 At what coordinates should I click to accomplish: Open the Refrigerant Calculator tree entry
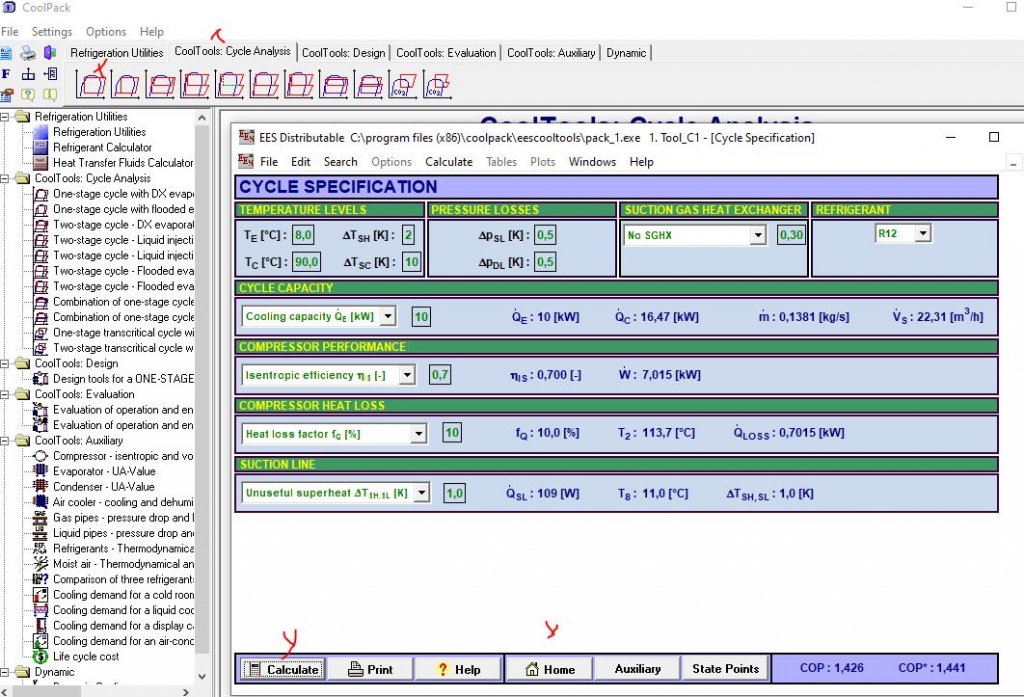(102, 147)
